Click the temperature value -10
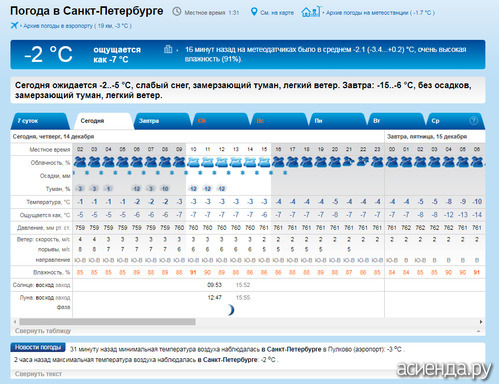 (477, 202)
